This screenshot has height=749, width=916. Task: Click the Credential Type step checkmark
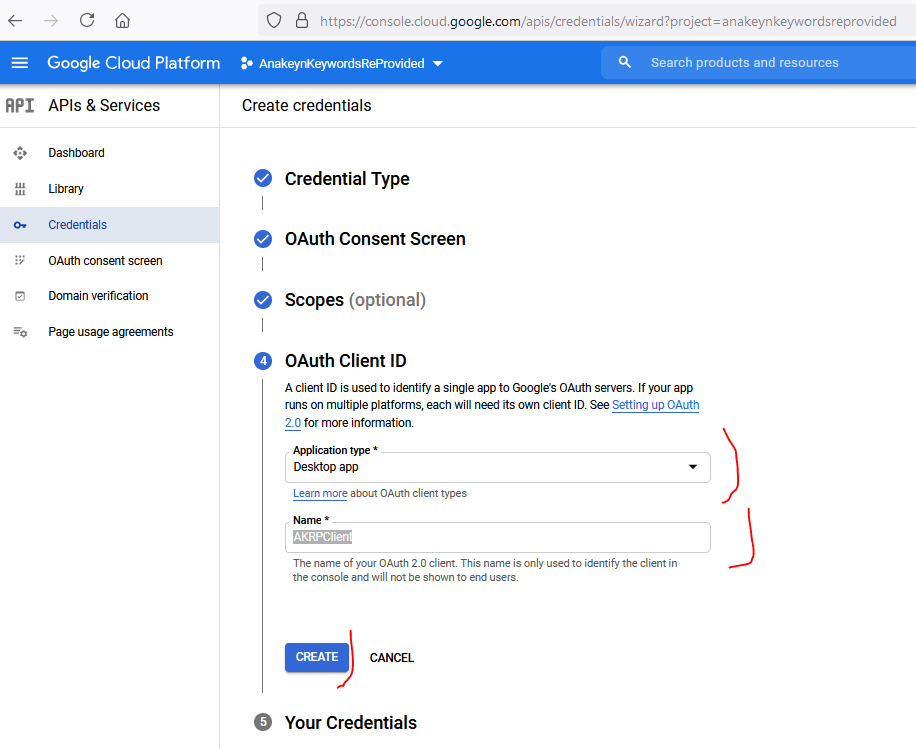point(263,178)
